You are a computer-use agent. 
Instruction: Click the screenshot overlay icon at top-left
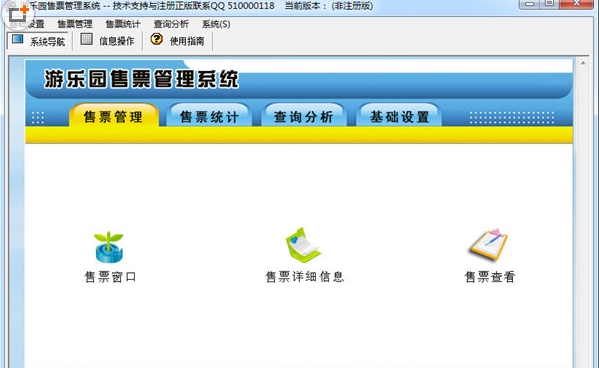click(18, 14)
